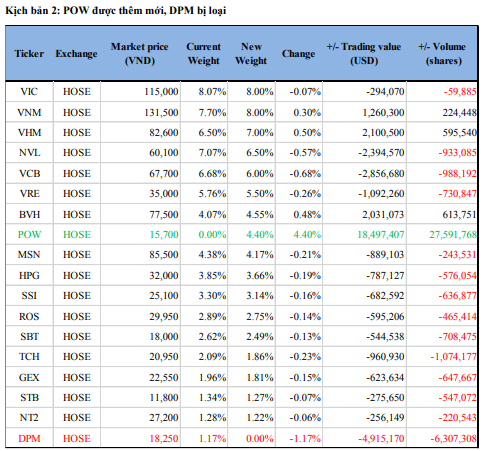483x451 pixels.
Task: Click DPM current weight '1.17%'
Action: tap(212, 439)
